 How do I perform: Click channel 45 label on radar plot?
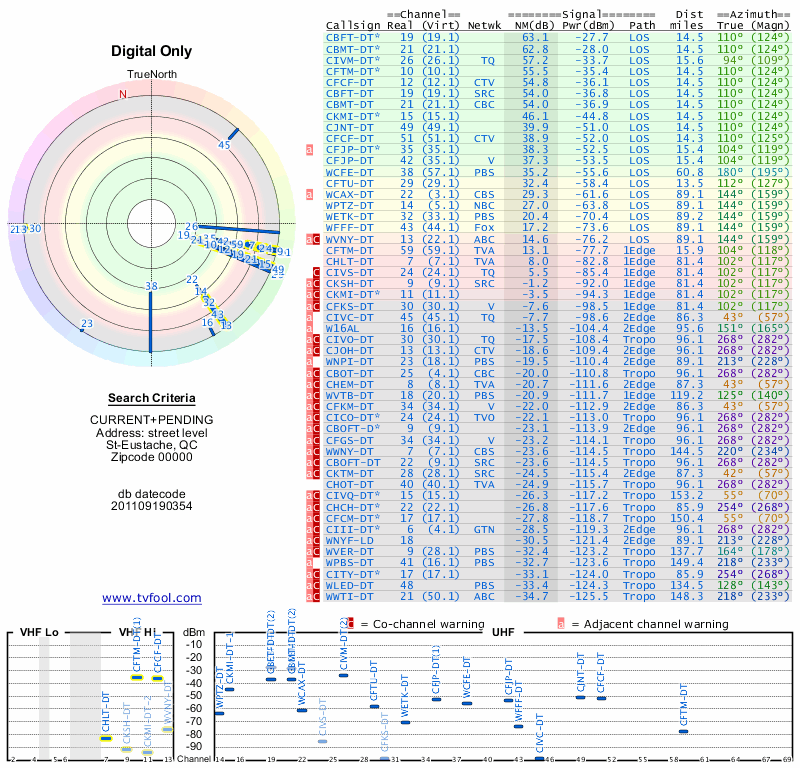(224, 145)
